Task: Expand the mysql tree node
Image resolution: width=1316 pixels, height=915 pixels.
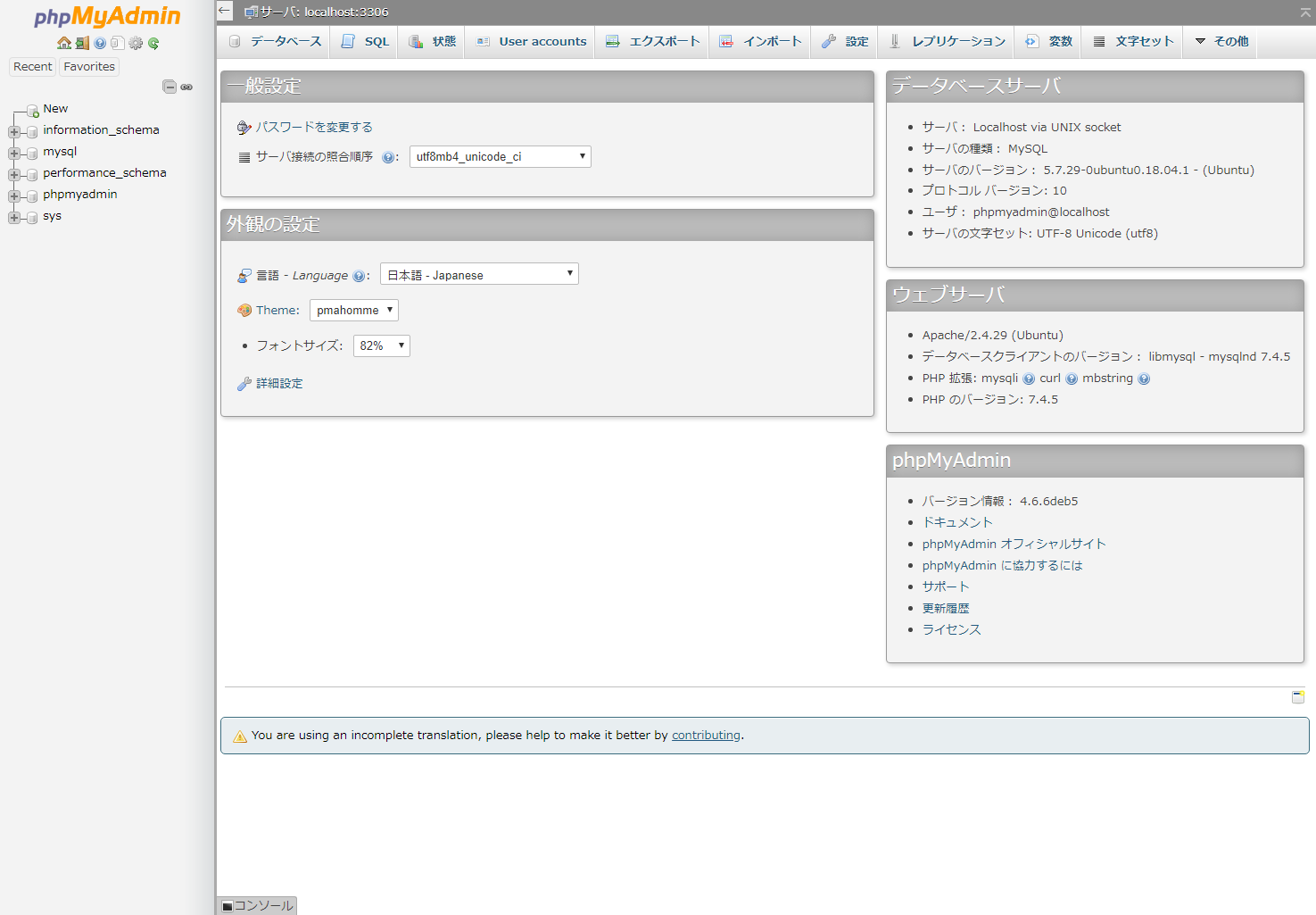Action: click(x=13, y=153)
